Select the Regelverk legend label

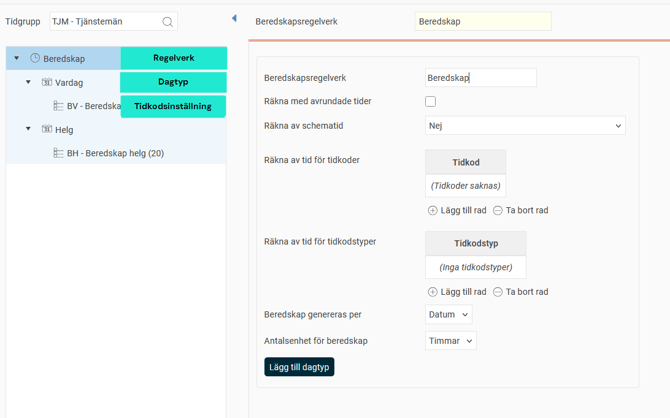pos(173,58)
